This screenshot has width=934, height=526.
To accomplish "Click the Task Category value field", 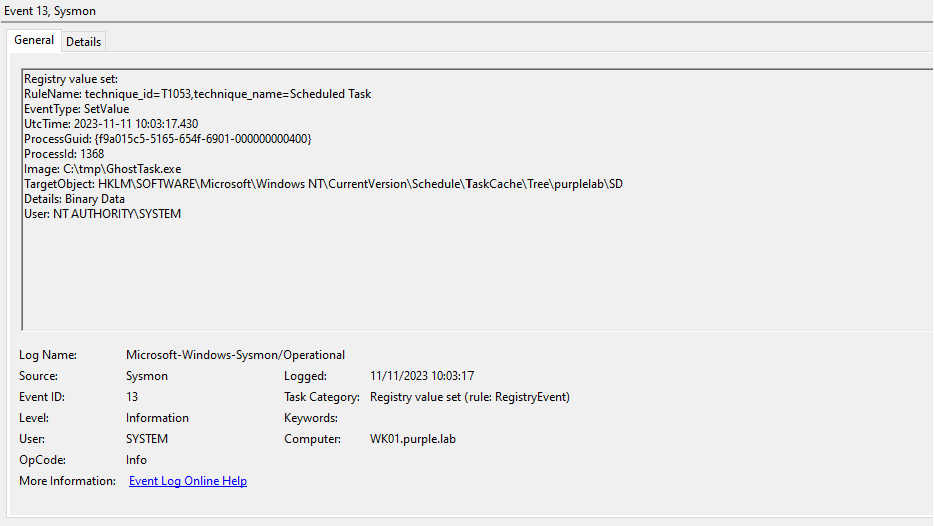I will click(469, 397).
